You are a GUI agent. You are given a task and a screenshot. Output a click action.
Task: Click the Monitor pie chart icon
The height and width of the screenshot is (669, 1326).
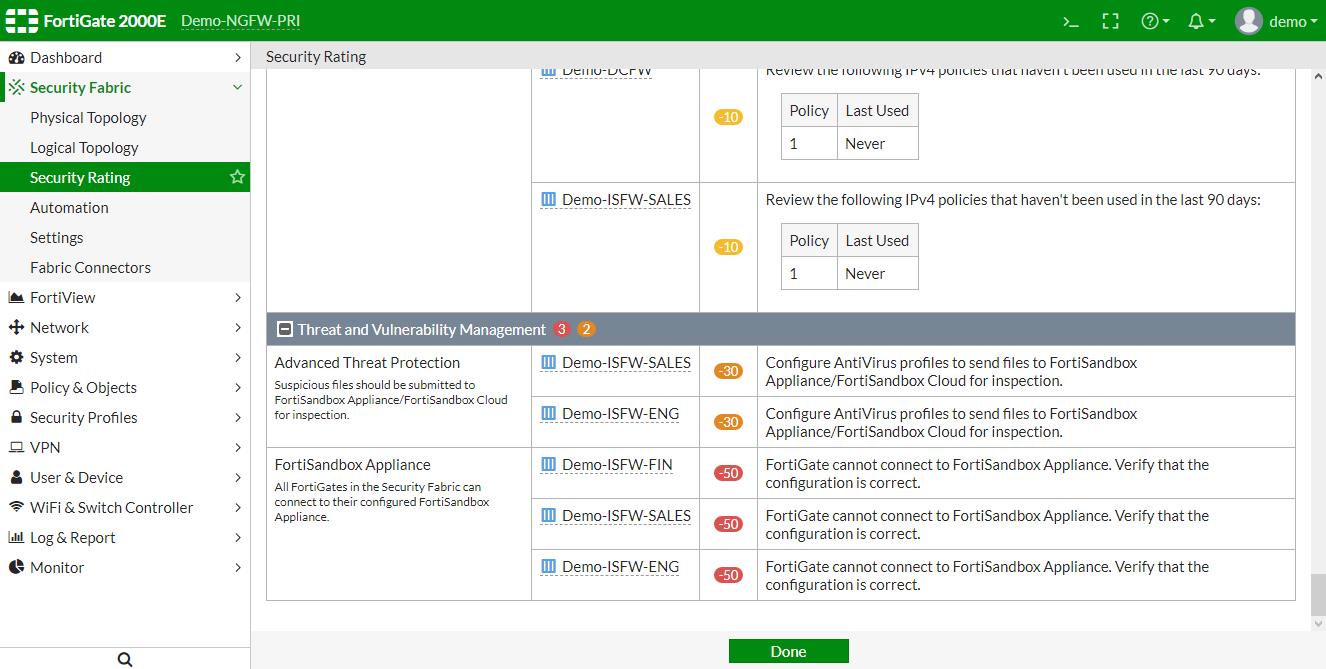[16, 568]
